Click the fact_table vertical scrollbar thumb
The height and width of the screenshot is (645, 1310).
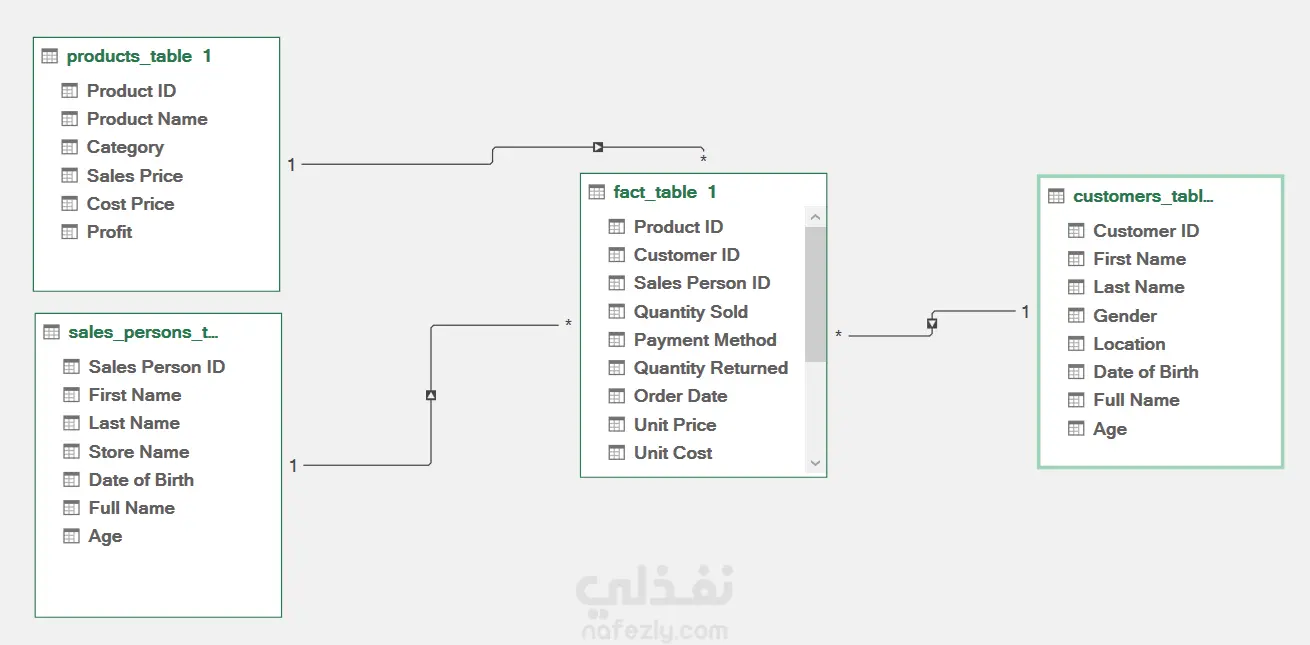point(815,295)
